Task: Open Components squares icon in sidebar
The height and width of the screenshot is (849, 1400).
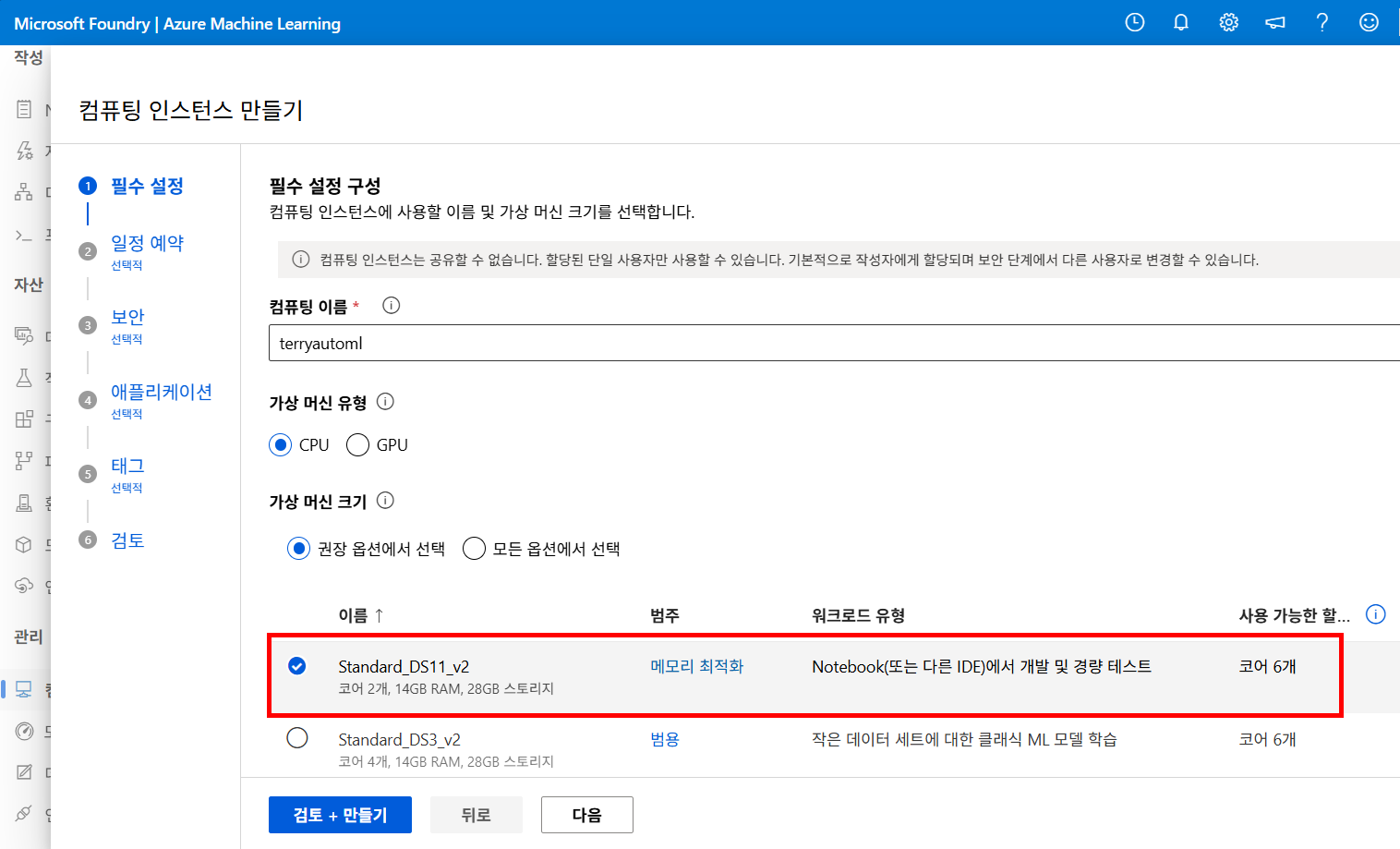Action: pyautogui.click(x=24, y=418)
